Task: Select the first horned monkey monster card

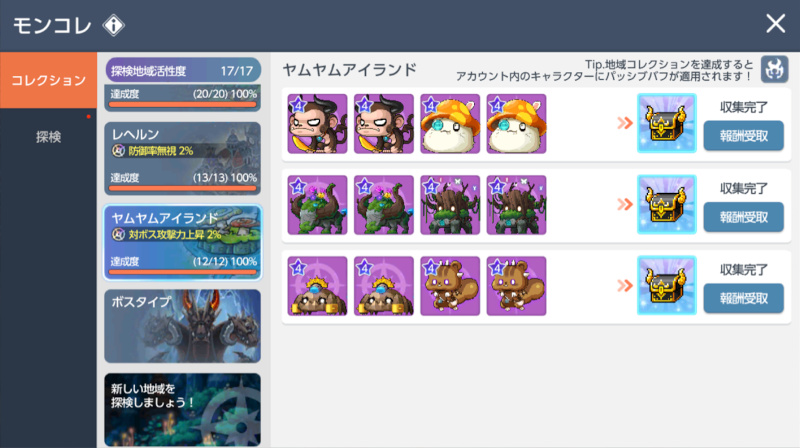Action: coord(317,123)
